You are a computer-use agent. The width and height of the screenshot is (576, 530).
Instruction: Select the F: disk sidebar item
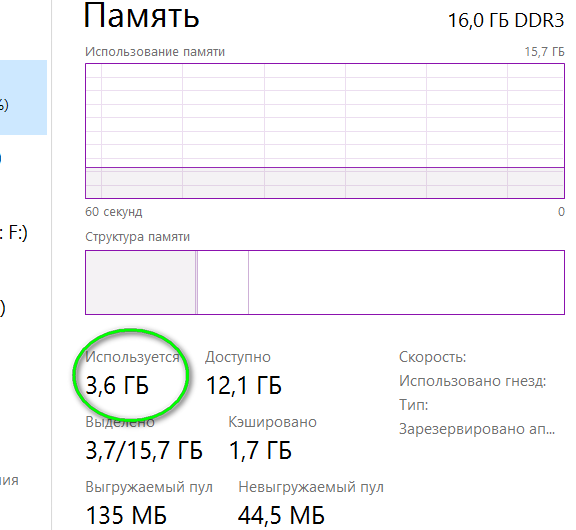[13, 233]
